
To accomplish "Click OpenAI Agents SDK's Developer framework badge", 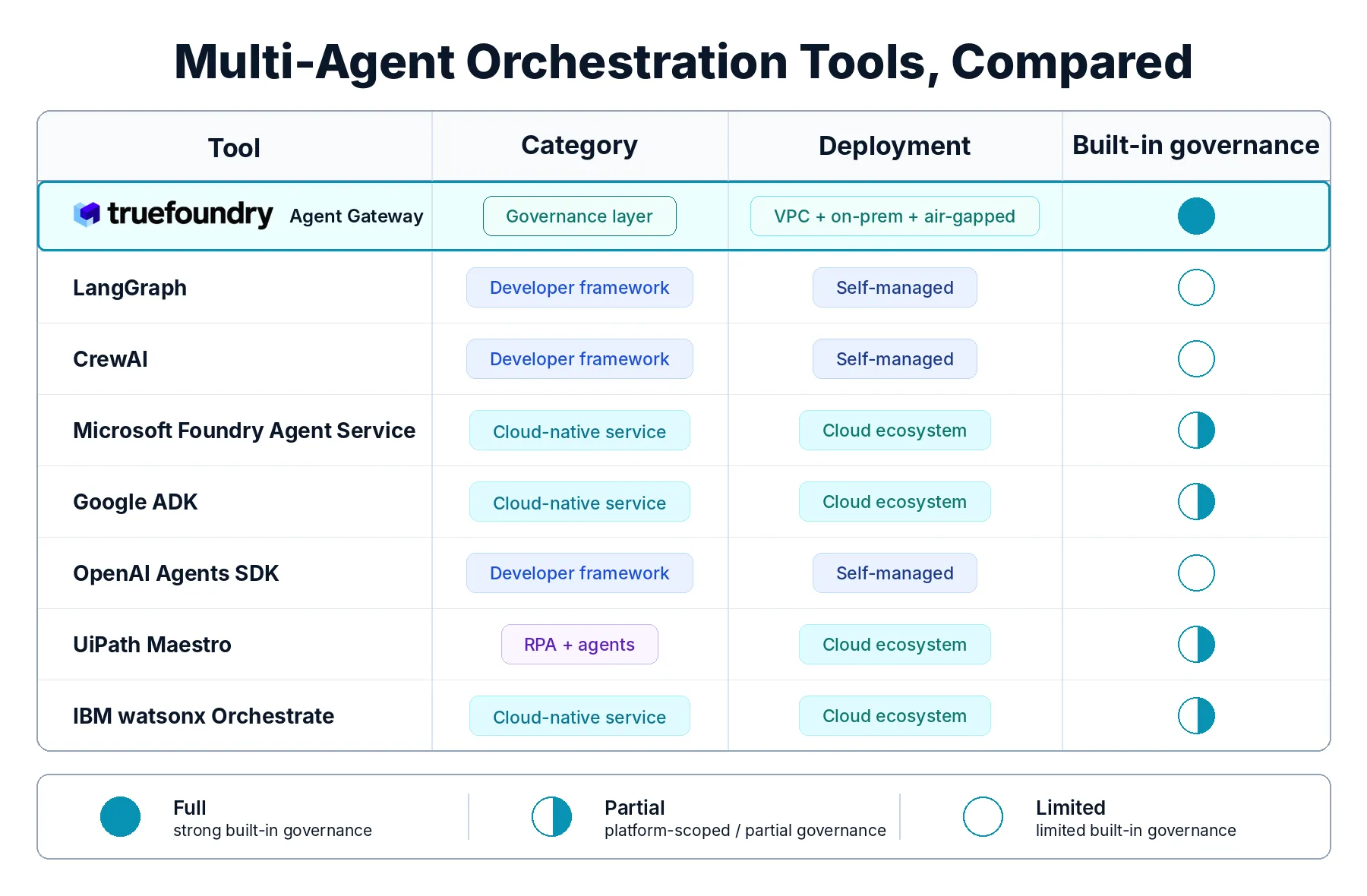I will pos(579,573).
